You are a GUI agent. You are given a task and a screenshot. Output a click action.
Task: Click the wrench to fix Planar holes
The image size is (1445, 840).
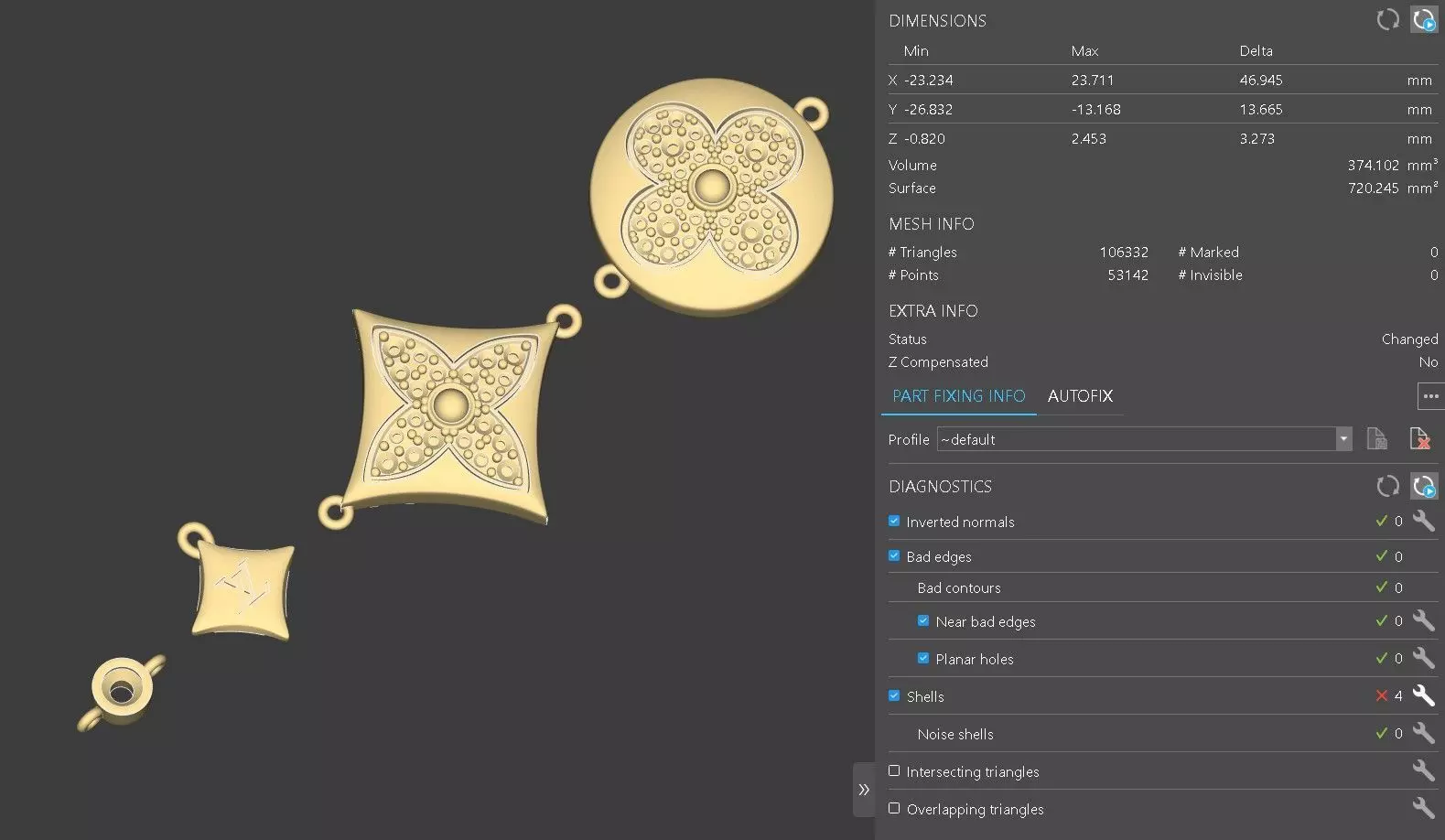(1423, 658)
